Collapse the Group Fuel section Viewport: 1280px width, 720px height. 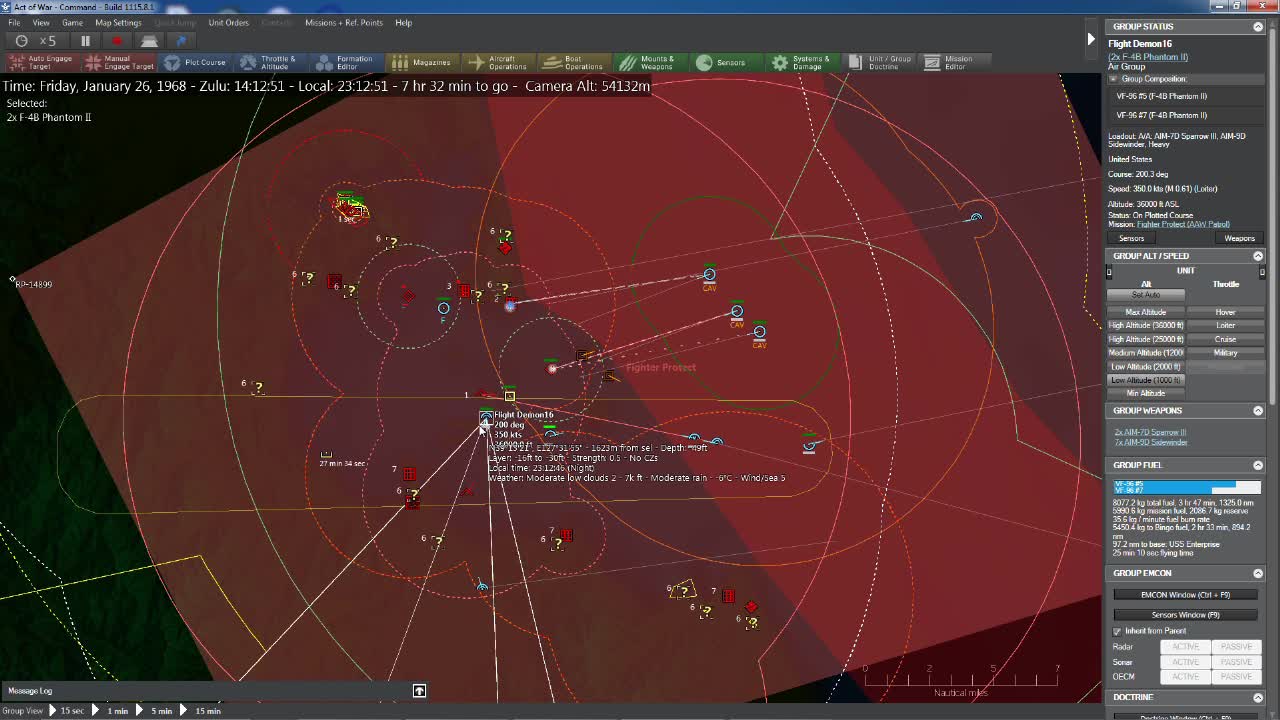(1258, 465)
